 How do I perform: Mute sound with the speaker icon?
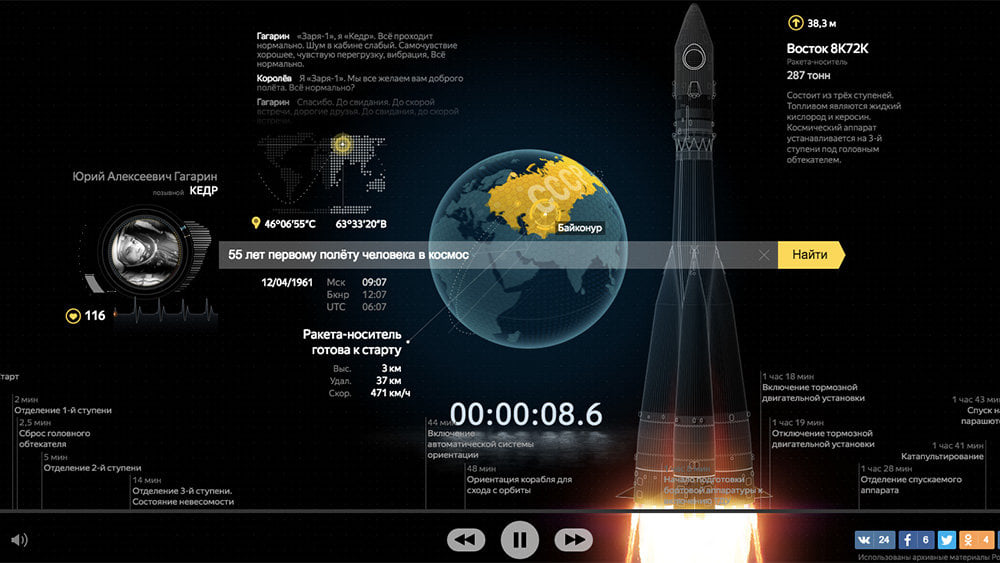coord(18,540)
